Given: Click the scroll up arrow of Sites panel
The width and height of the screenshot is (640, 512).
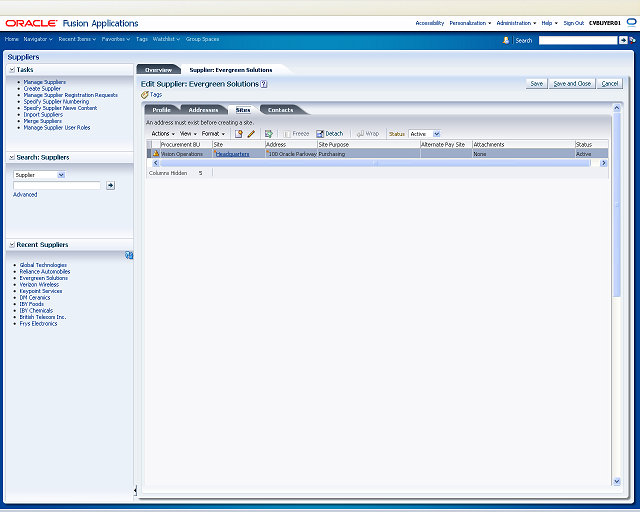Looking at the screenshot, I should pyautogui.click(x=617, y=108).
